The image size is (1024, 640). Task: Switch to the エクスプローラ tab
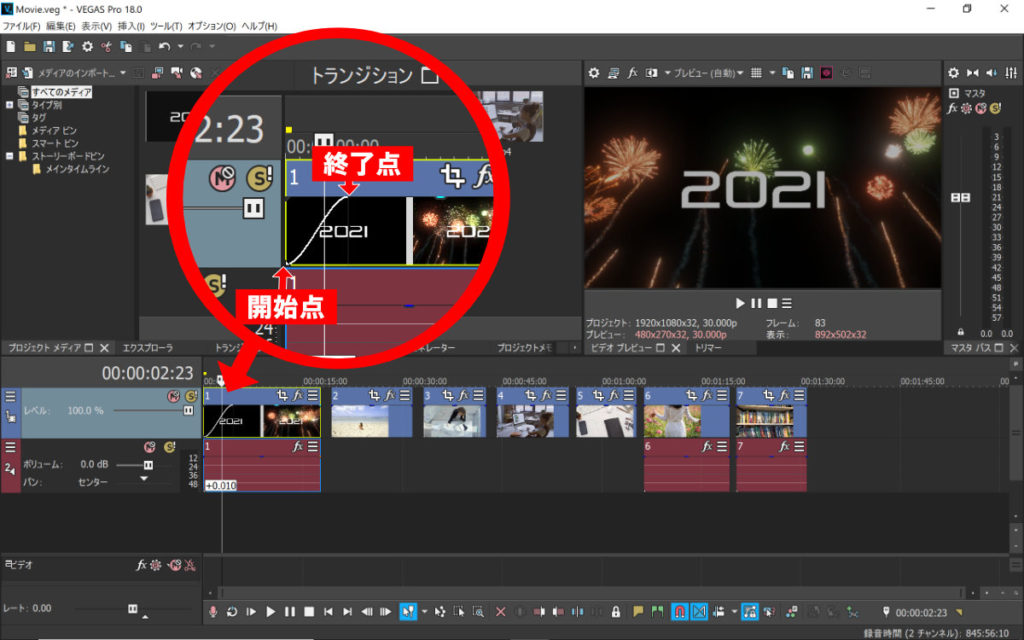pos(148,348)
